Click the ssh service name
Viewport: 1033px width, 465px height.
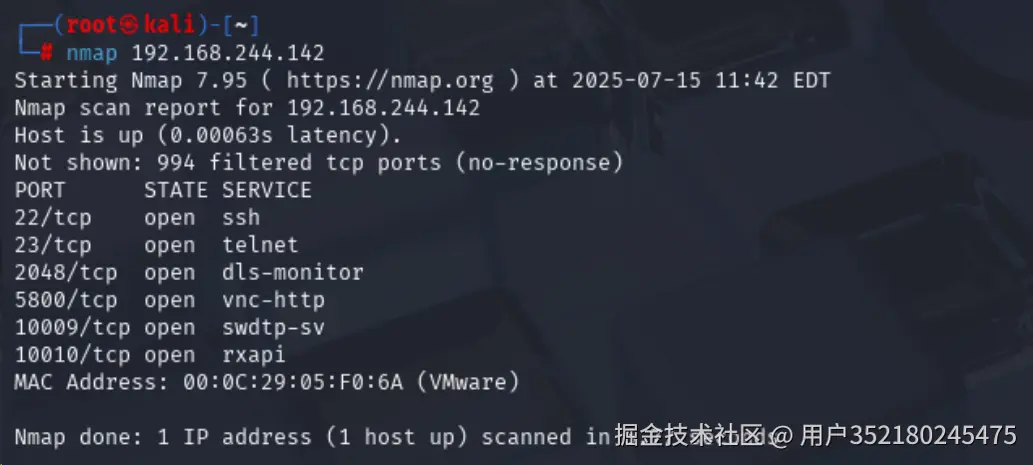click(241, 217)
